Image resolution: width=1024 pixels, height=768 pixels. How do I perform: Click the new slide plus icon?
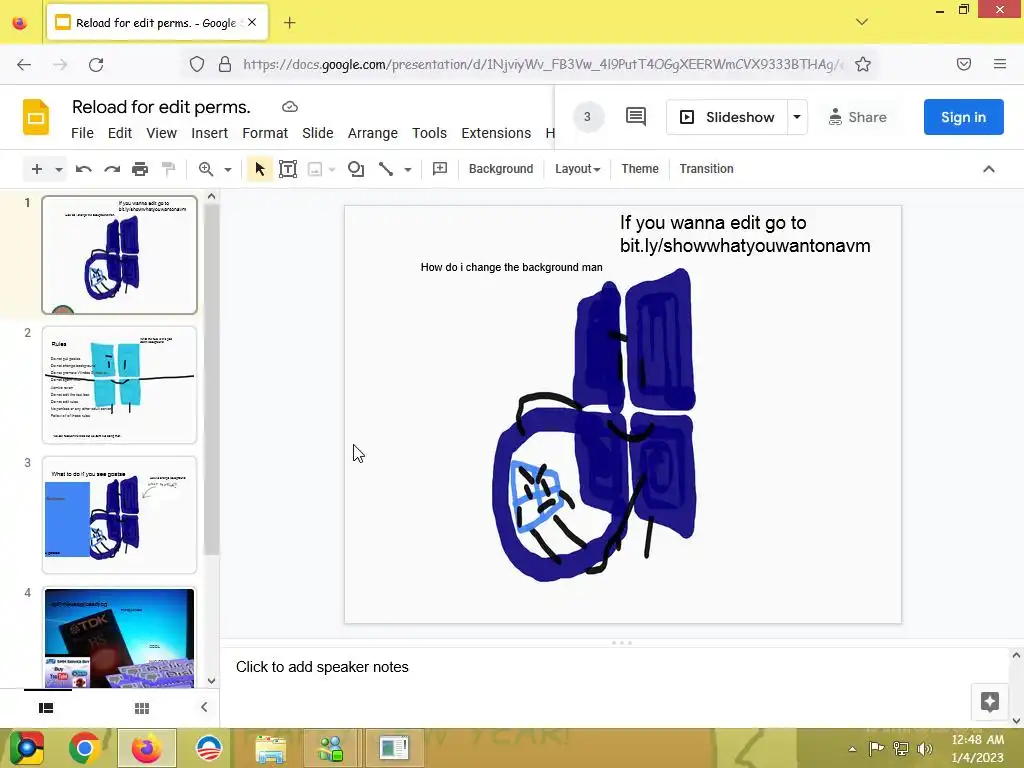37,169
